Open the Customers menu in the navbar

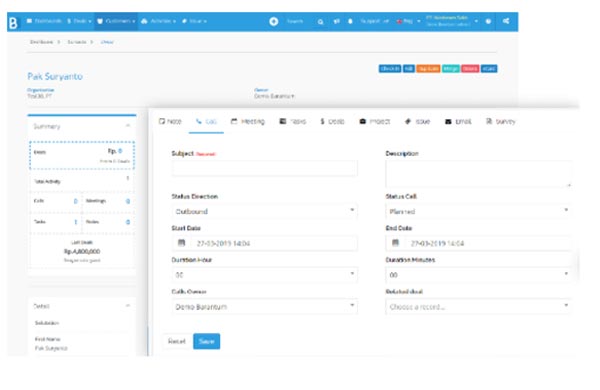pyautogui.click(x=116, y=21)
